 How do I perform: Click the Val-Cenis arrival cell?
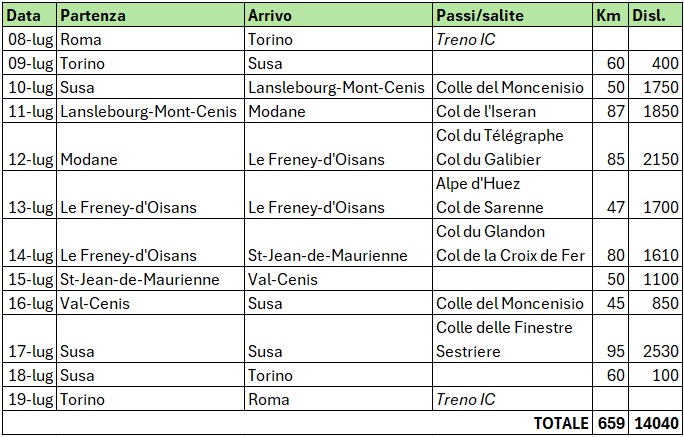point(339,279)
